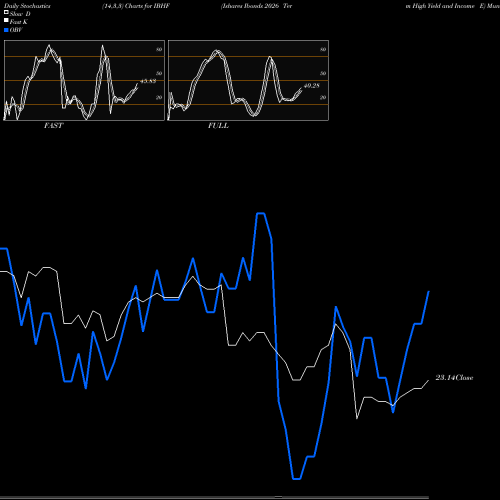Click the Slow D legend swatch

click(6, 13)
